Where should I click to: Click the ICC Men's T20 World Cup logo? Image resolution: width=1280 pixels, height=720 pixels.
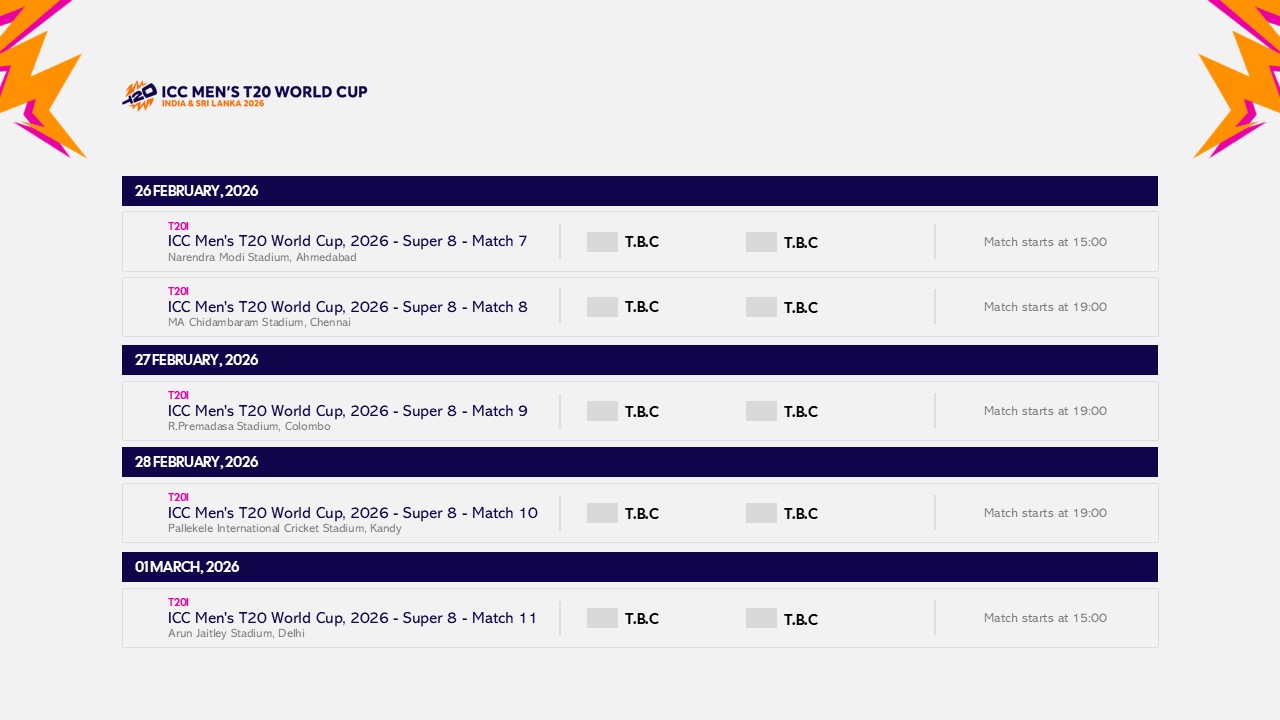pyautogui.click(x=244, y=92)
